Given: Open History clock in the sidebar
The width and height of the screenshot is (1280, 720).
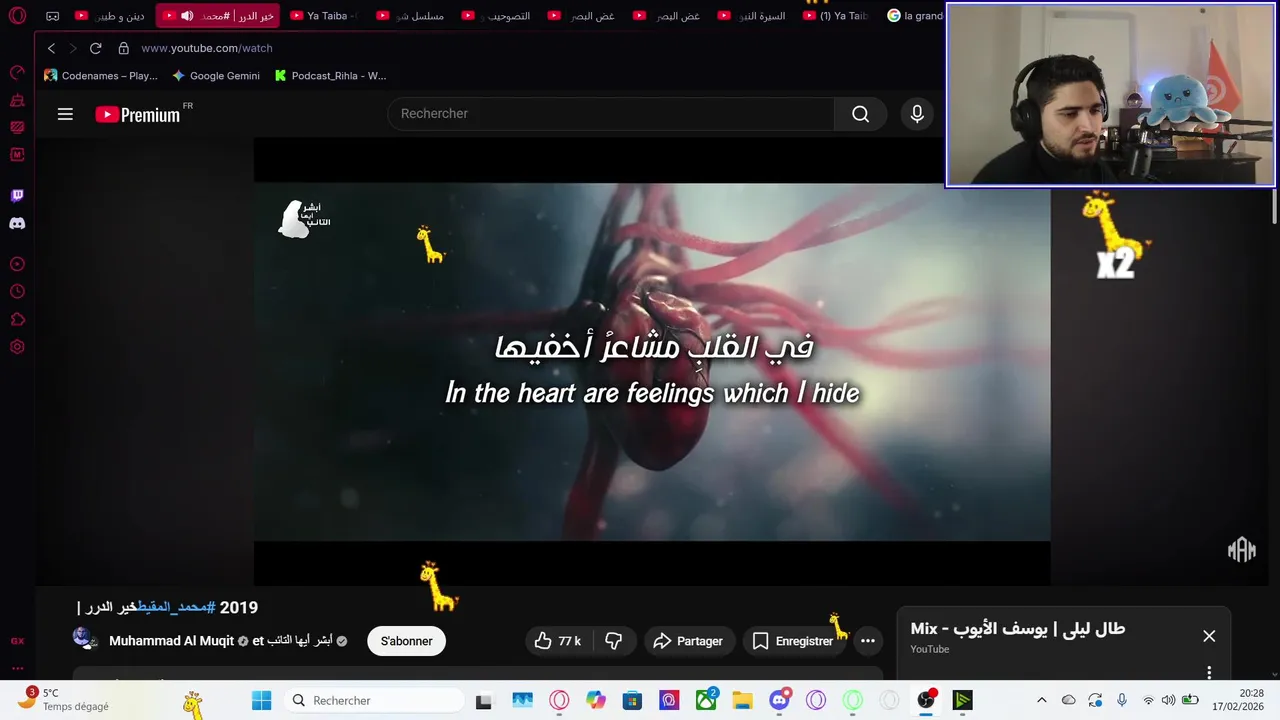Looking at the screenshot, I should pos(17,292).
